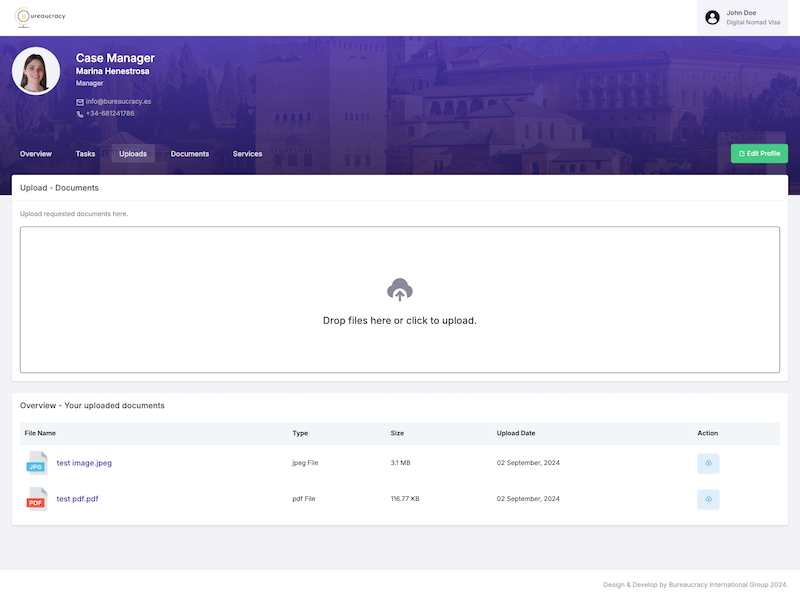Click John Doe account name

tap(741, 13)
